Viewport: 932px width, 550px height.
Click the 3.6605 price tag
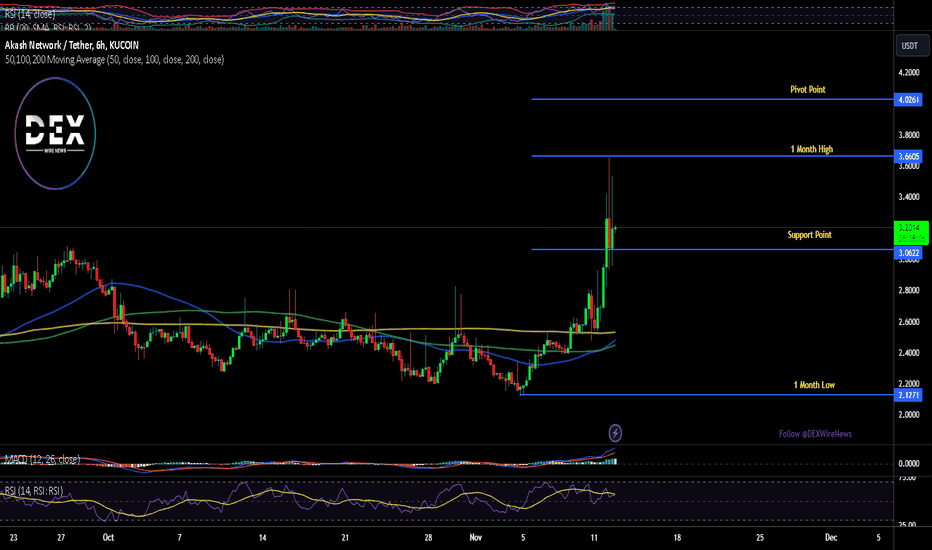[x=909, y=156]
